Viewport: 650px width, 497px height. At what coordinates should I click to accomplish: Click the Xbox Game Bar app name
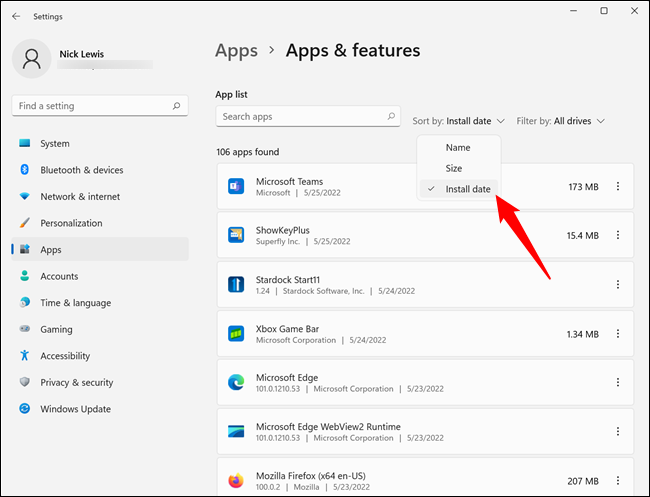[287, 329]
